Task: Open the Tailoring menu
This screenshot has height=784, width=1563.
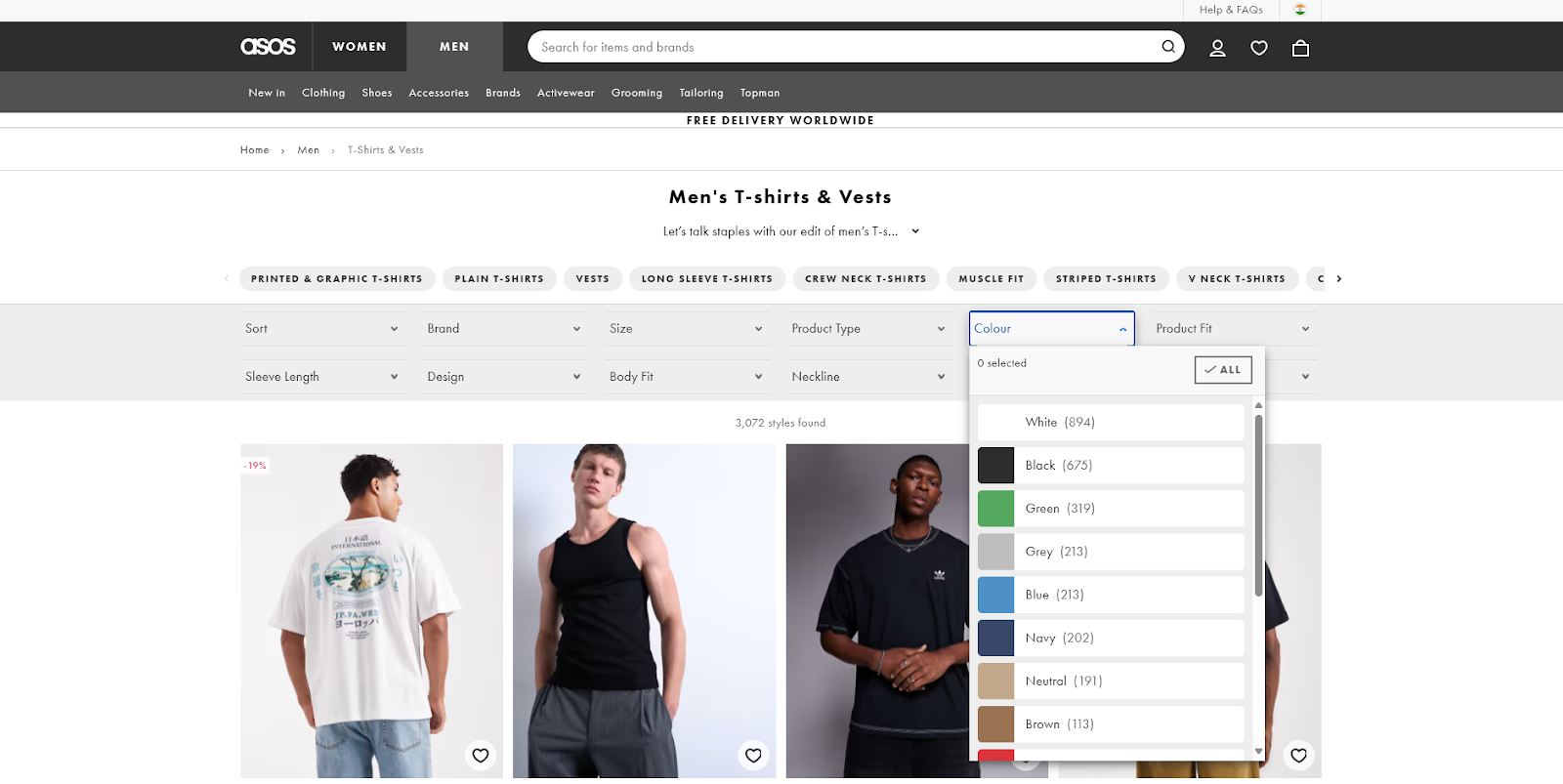Action: click(701, 93)
